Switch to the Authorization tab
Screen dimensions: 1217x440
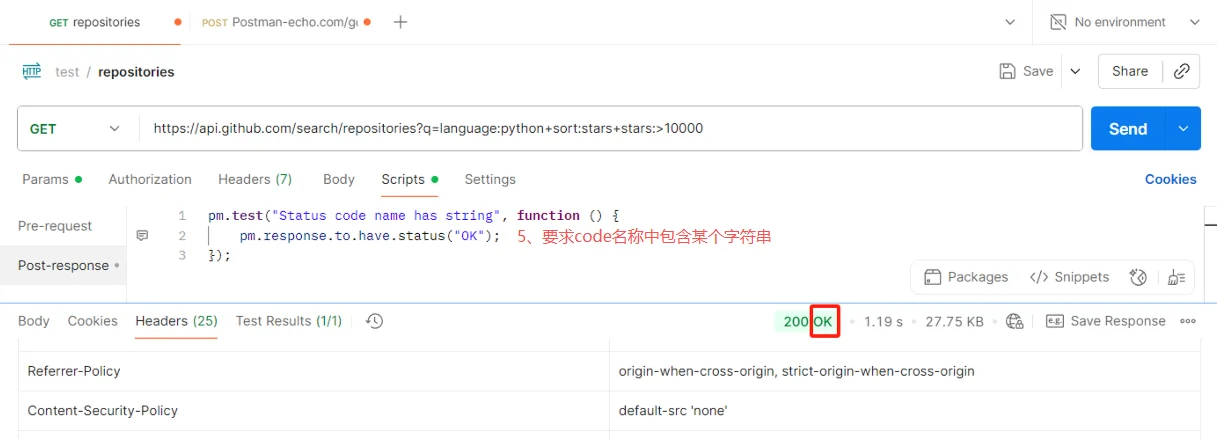coord(150,179)
